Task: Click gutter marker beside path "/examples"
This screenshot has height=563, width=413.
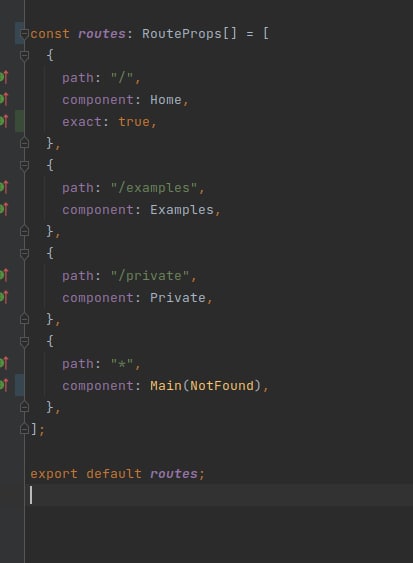Action: click(4, 187)
